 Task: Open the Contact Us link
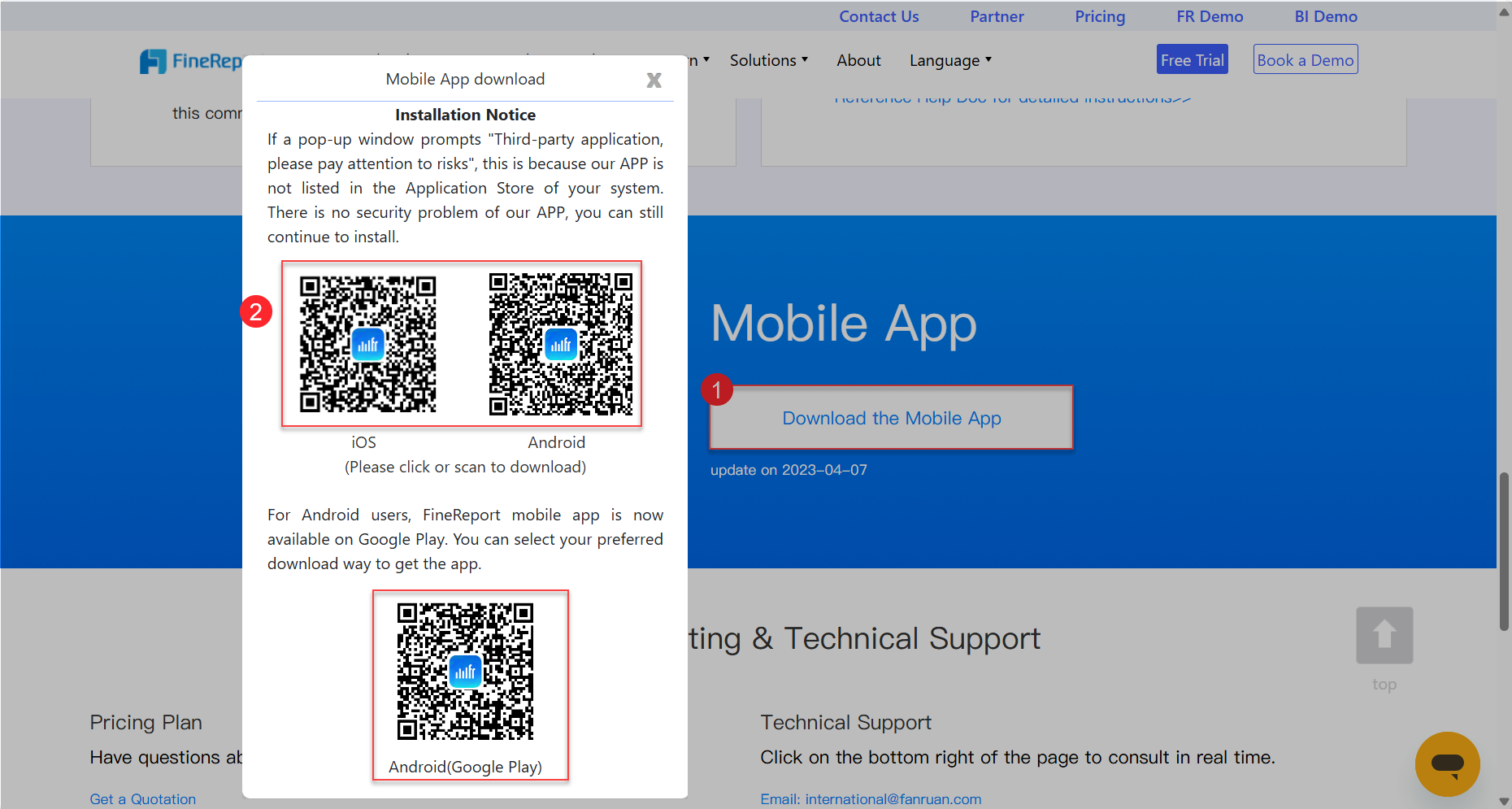(879, 16)
